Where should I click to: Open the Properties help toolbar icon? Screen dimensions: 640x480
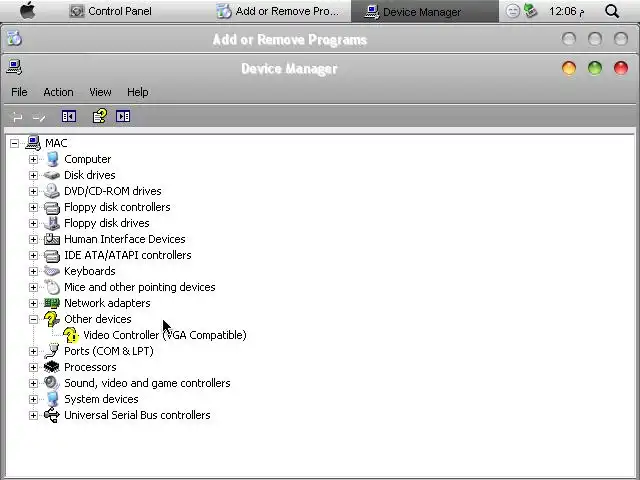pyautogui.click(x=100, y=116)
